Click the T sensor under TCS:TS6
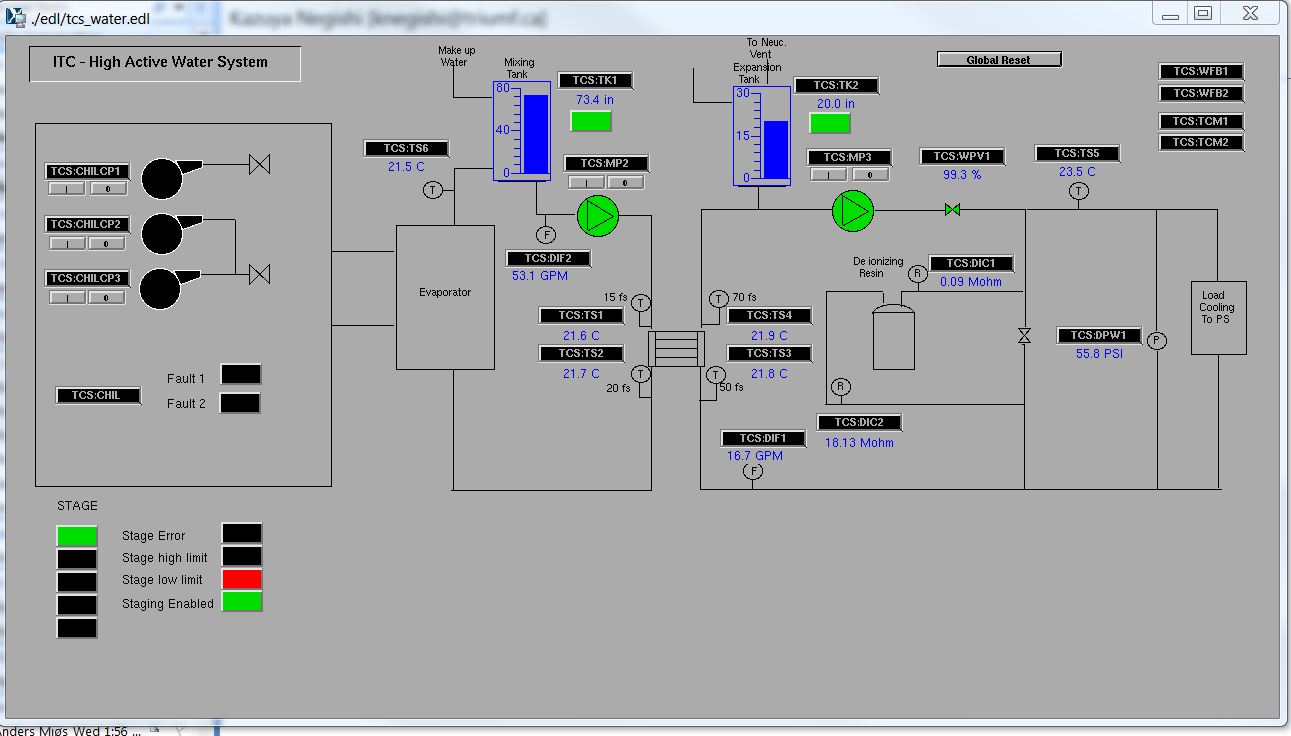Viewport: 1291px width, 736px height. click(x=433, y=190)
